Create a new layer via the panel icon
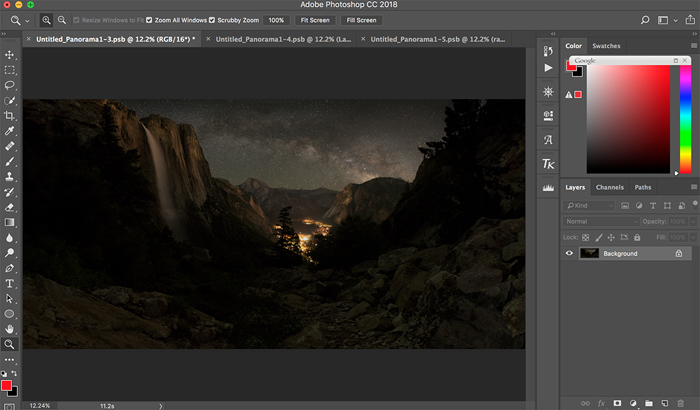 coord(665,403)
